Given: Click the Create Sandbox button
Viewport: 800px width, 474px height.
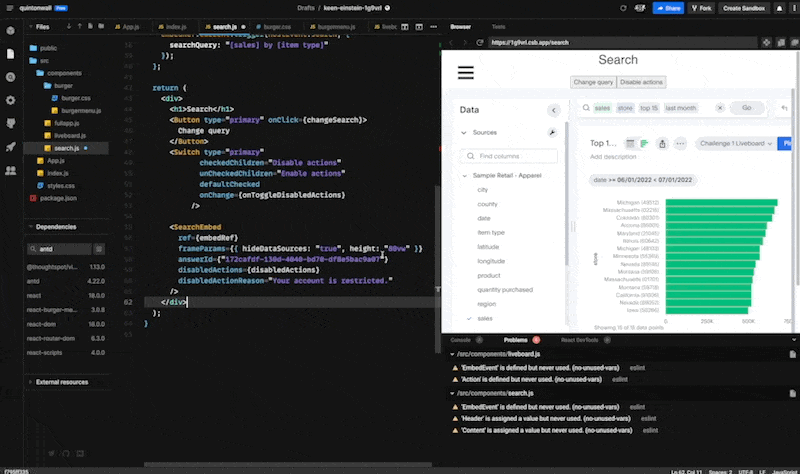Looking at the screenshot, I should (744, 8).
